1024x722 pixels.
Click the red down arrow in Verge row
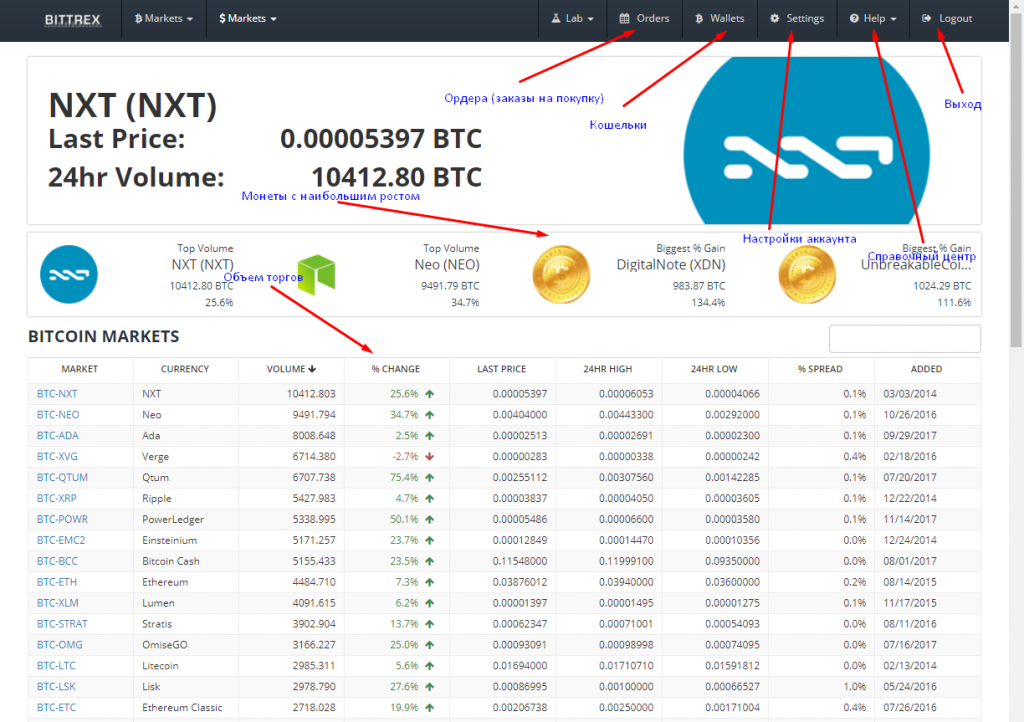point(429,456)
